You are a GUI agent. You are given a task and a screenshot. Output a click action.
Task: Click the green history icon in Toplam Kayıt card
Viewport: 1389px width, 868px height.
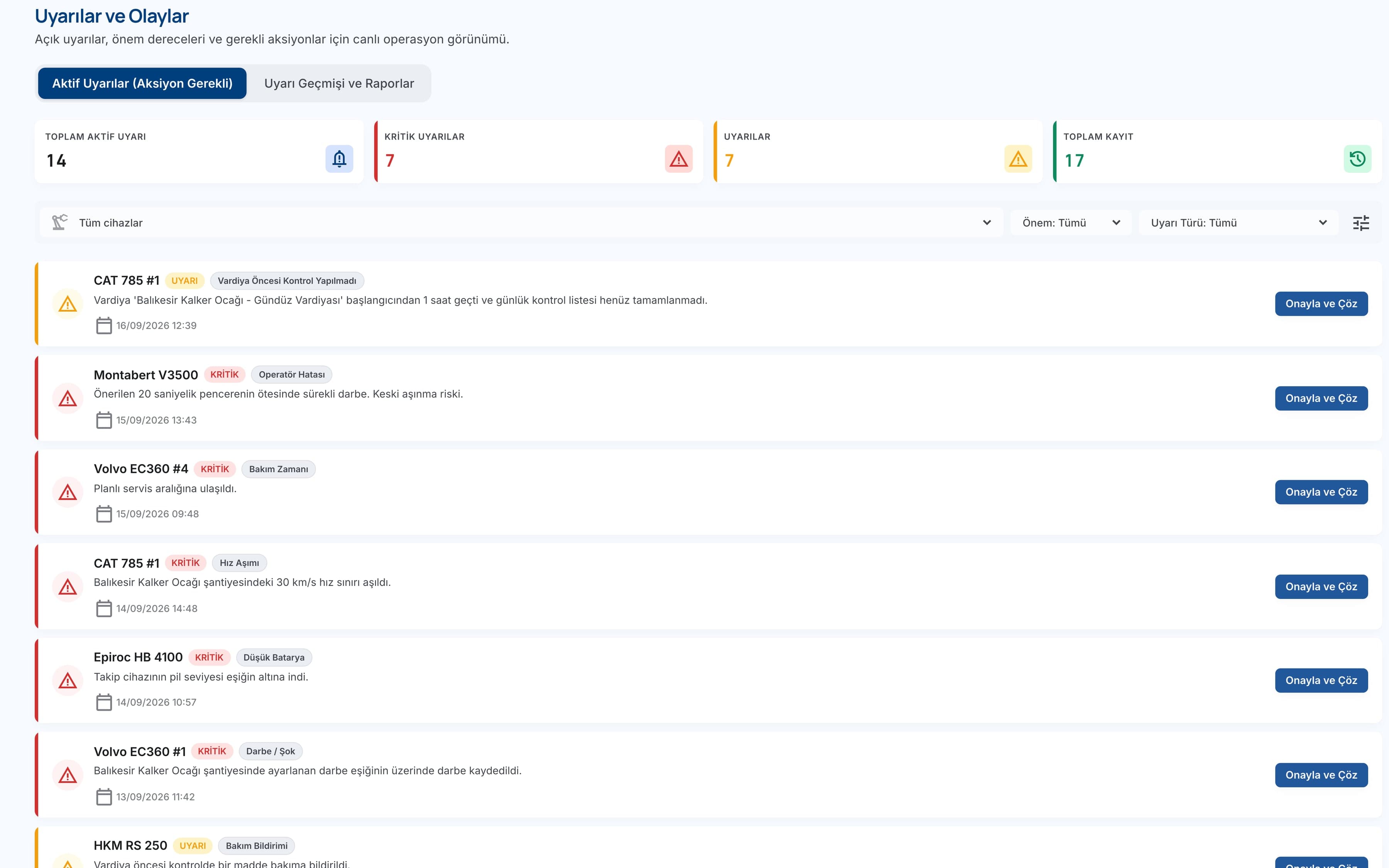tap(1357, 159)
